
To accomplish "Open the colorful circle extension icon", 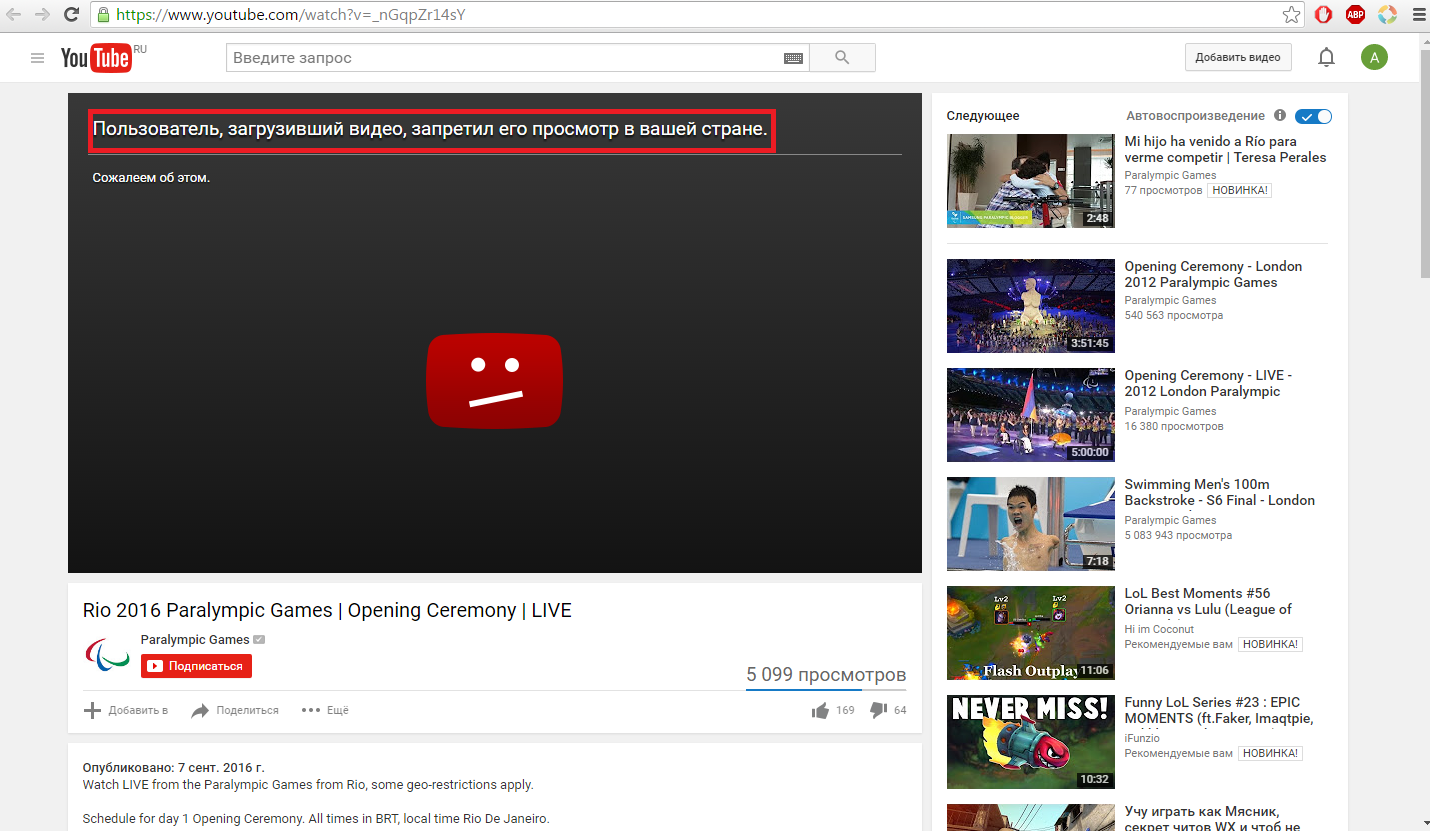I will tap(1387, 15).
